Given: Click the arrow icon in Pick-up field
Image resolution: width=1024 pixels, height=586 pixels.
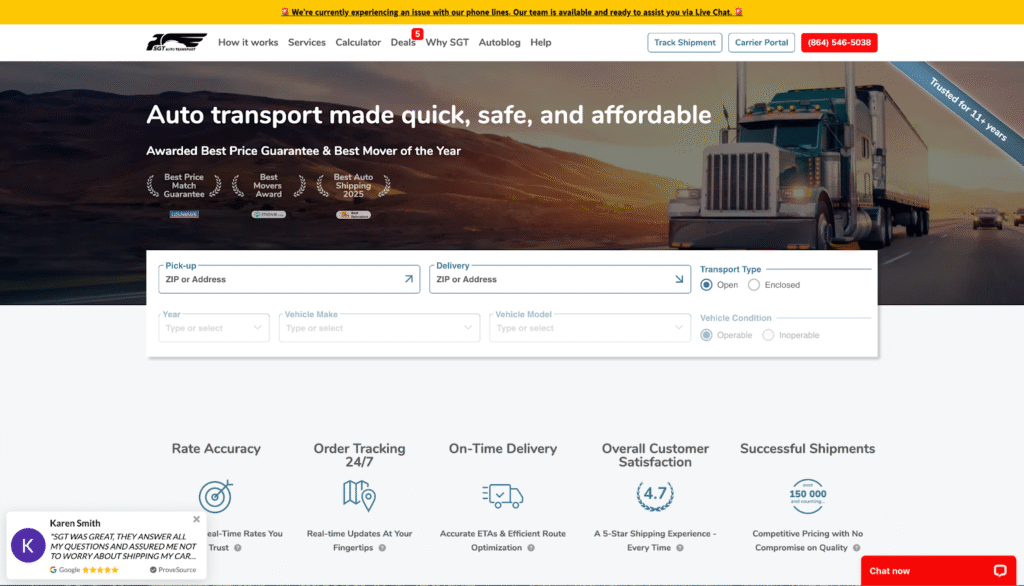Looking at the screenshot, I should point(408,280).
